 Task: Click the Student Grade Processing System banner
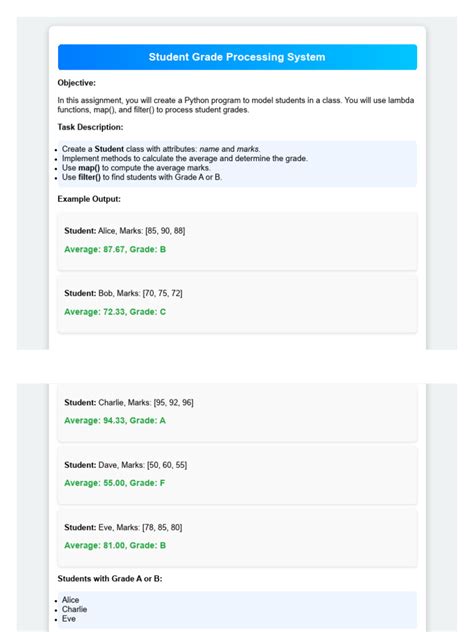pos(237,57)
